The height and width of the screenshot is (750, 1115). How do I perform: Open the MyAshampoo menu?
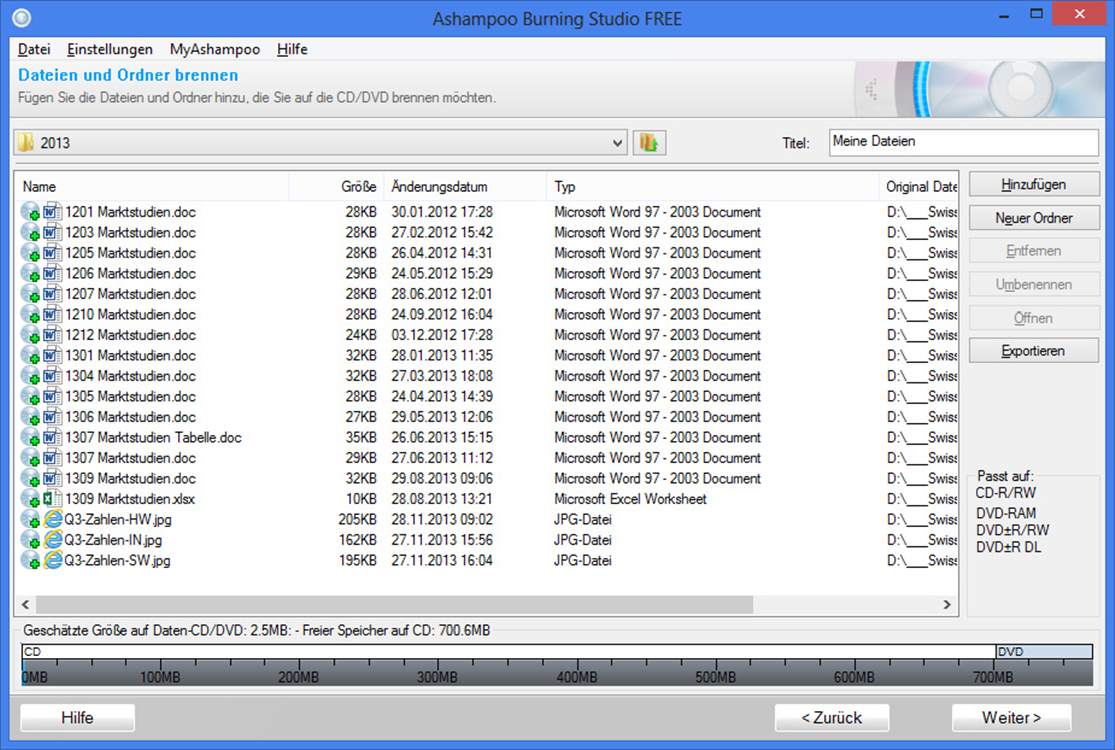point(215,49)
